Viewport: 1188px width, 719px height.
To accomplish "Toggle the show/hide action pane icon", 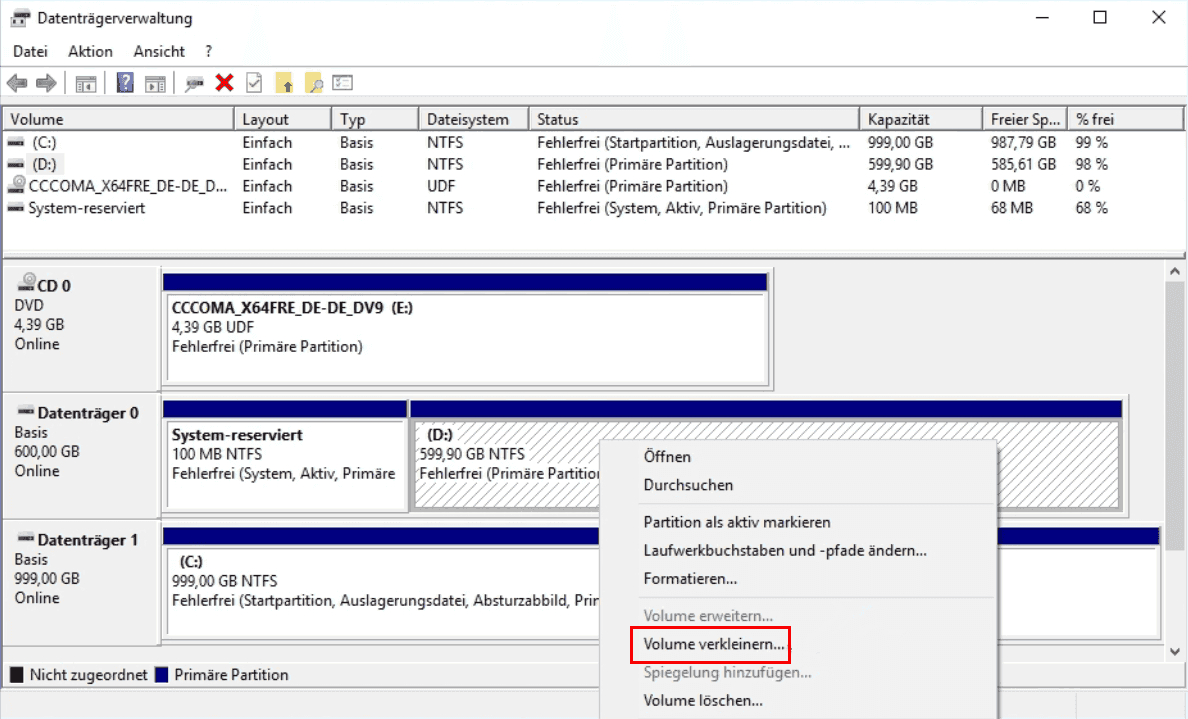I will pyautogui.click(x=155, y=83).
